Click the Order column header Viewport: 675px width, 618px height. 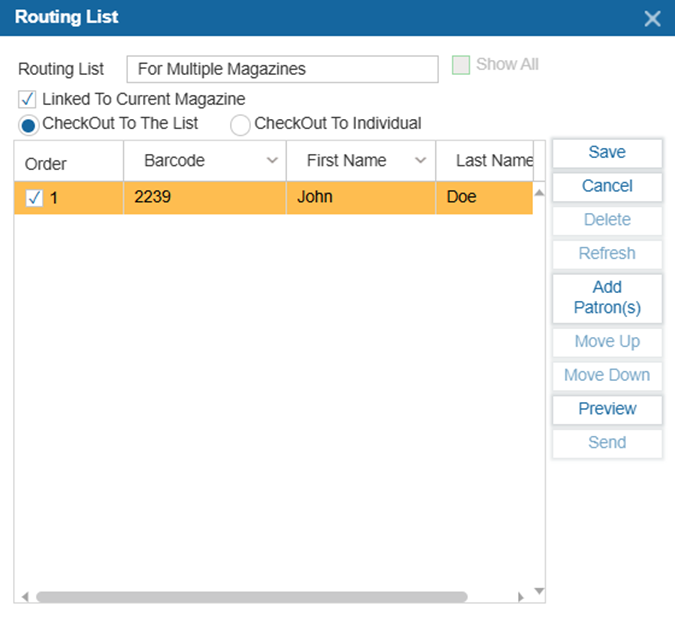(46, 163)
